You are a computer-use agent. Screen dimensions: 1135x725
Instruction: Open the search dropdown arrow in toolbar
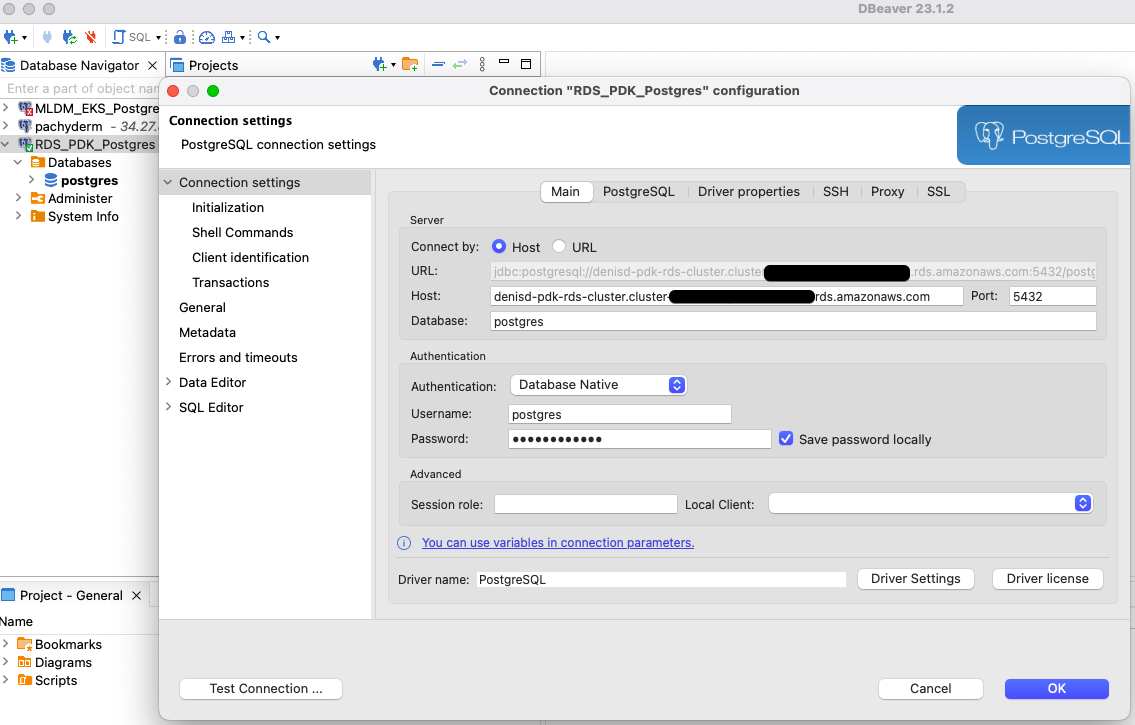point(277,38)
